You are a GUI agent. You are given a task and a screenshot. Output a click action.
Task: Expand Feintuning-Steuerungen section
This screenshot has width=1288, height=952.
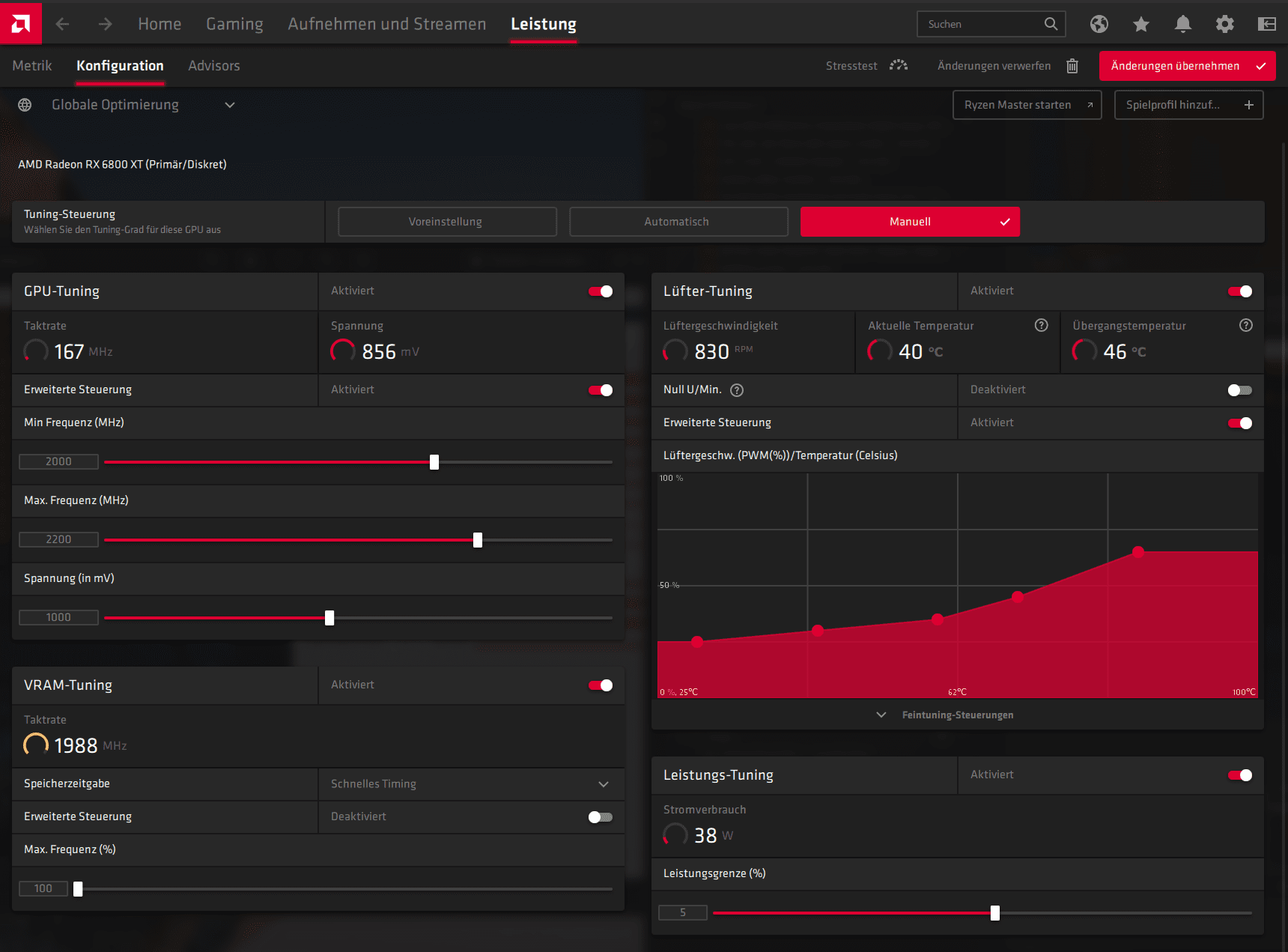945,715
